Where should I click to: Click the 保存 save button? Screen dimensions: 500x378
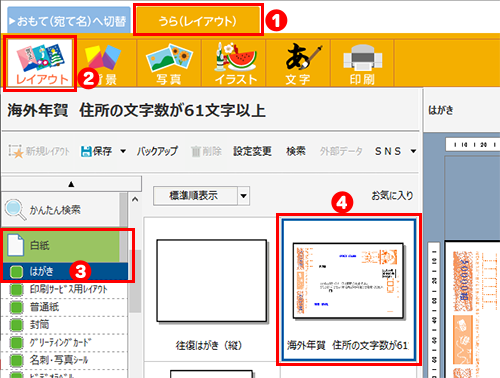[x=96, y=151]
